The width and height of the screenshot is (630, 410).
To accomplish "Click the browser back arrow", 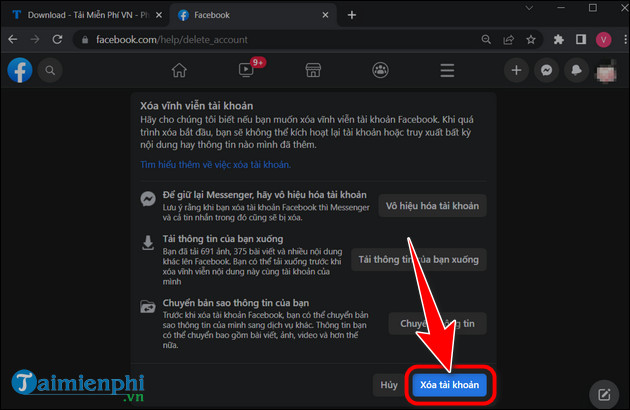I will 13,39.
